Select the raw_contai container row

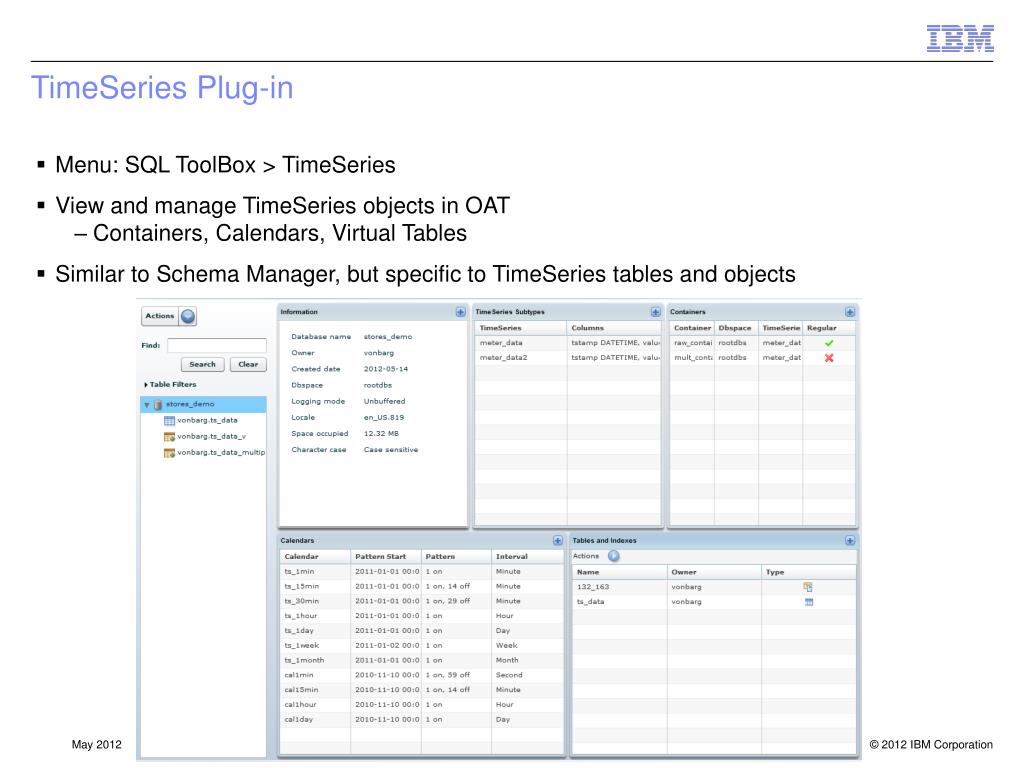pyautogui.click(x=763, y=343)
